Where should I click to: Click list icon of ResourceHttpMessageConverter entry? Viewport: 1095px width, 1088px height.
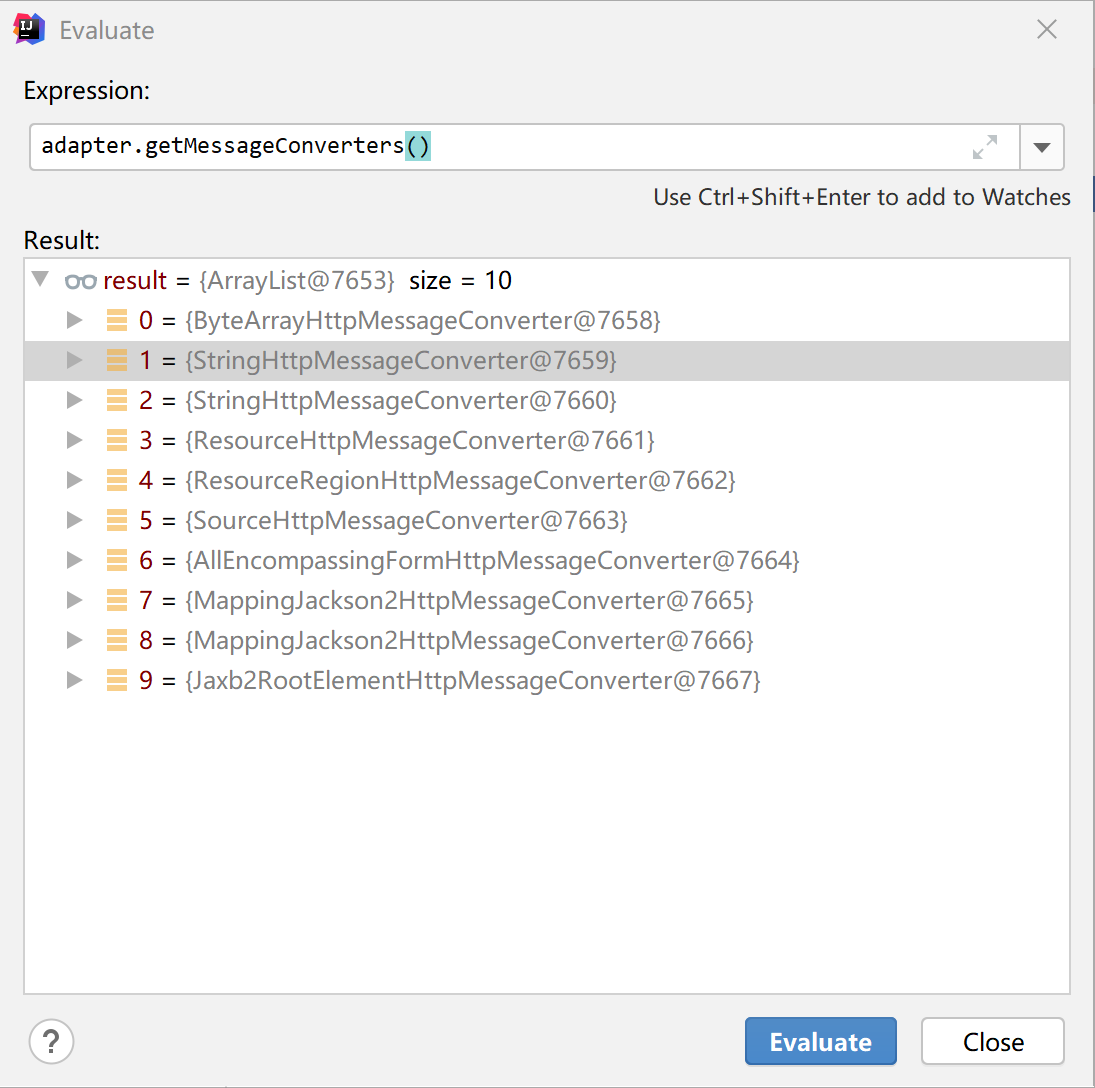[117, 441]
